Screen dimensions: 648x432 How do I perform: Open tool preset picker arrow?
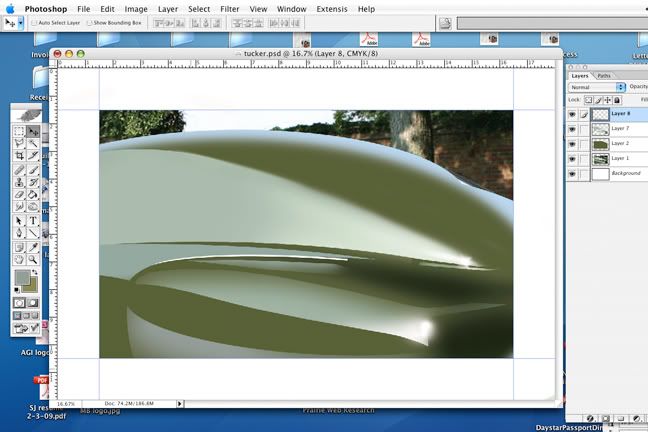coord(21,23)
